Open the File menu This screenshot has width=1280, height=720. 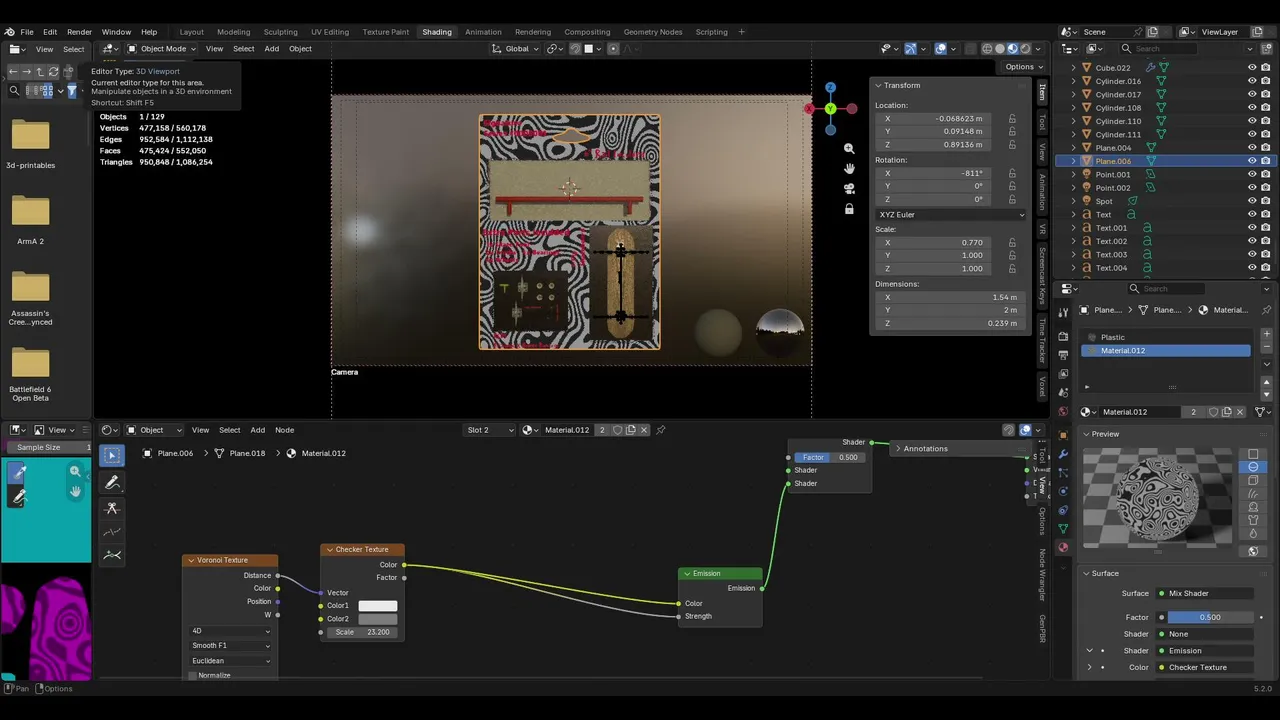[27, 32]
